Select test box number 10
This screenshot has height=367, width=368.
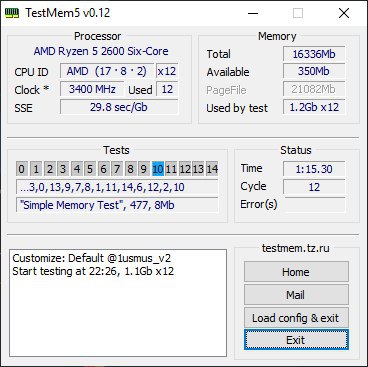pos(158,169)
